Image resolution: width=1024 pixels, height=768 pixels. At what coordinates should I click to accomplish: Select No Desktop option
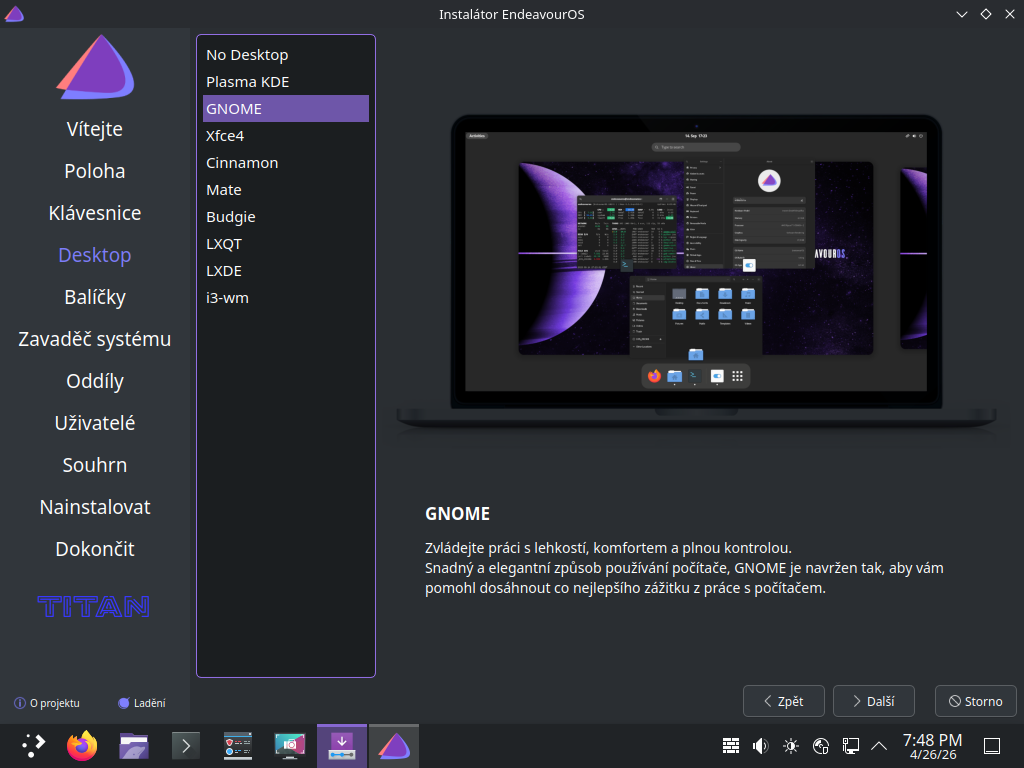click(247, 54)
